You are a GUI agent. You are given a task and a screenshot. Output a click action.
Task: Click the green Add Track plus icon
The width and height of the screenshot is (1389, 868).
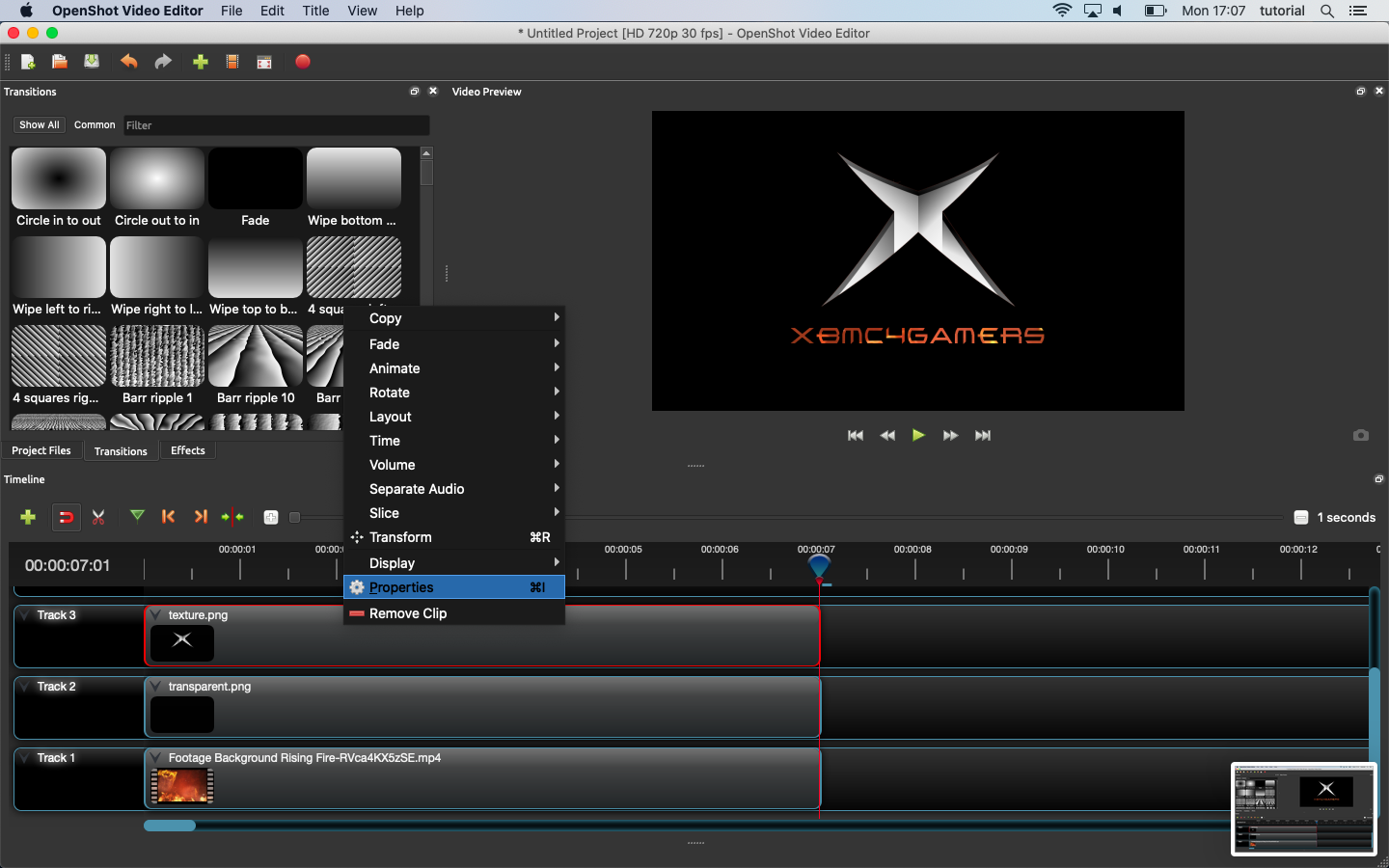coord(28,517)
